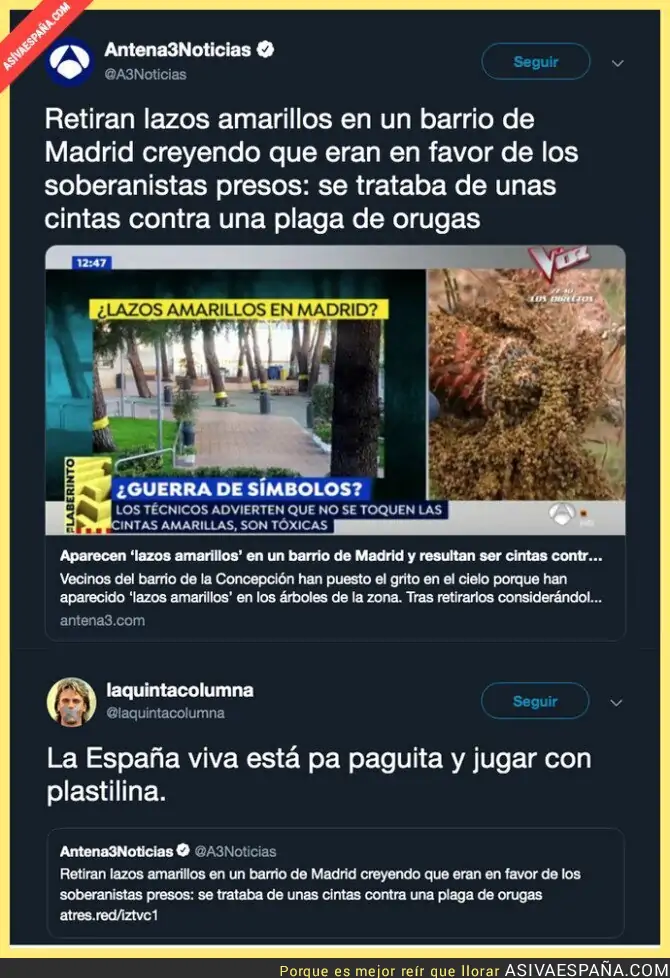Visit ASIVAESPAÑA.COM footer link
Screen dimensions: 670x978
pos(586,970)
